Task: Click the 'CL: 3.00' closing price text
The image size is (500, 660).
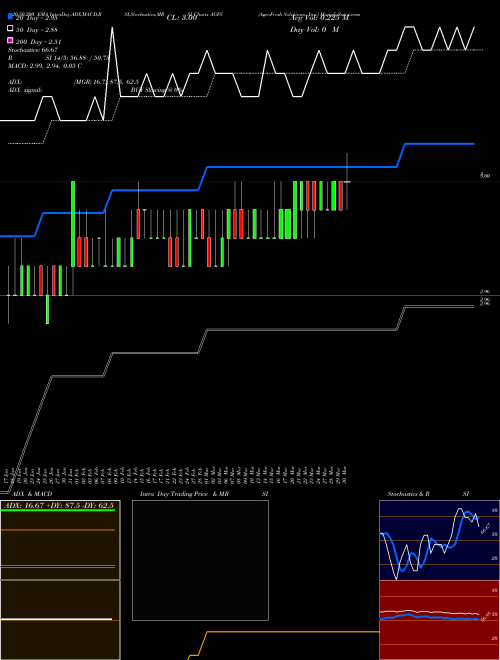Action: coord(182,18)
